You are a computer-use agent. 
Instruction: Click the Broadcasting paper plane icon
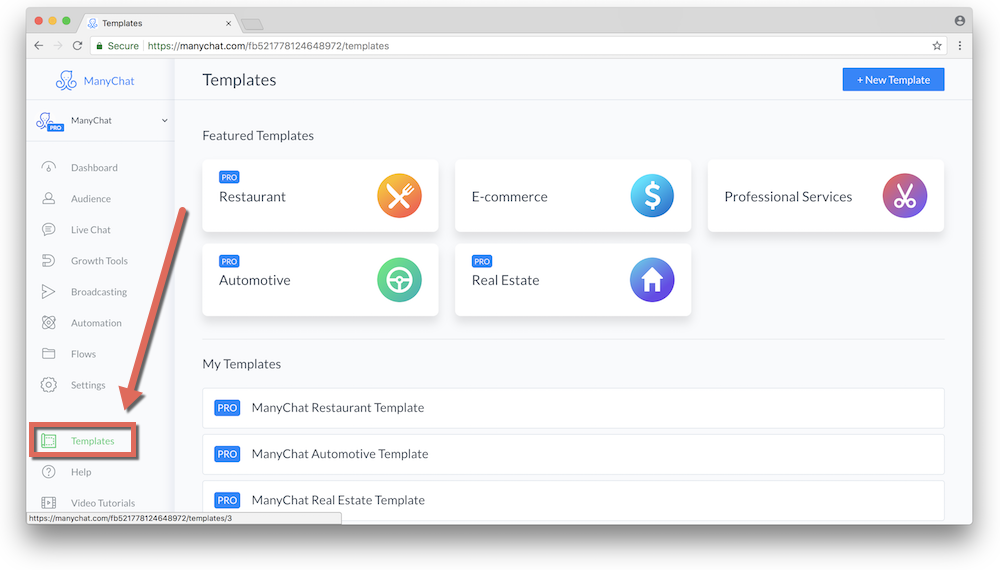pyautogui.click(x=48, y=292)
